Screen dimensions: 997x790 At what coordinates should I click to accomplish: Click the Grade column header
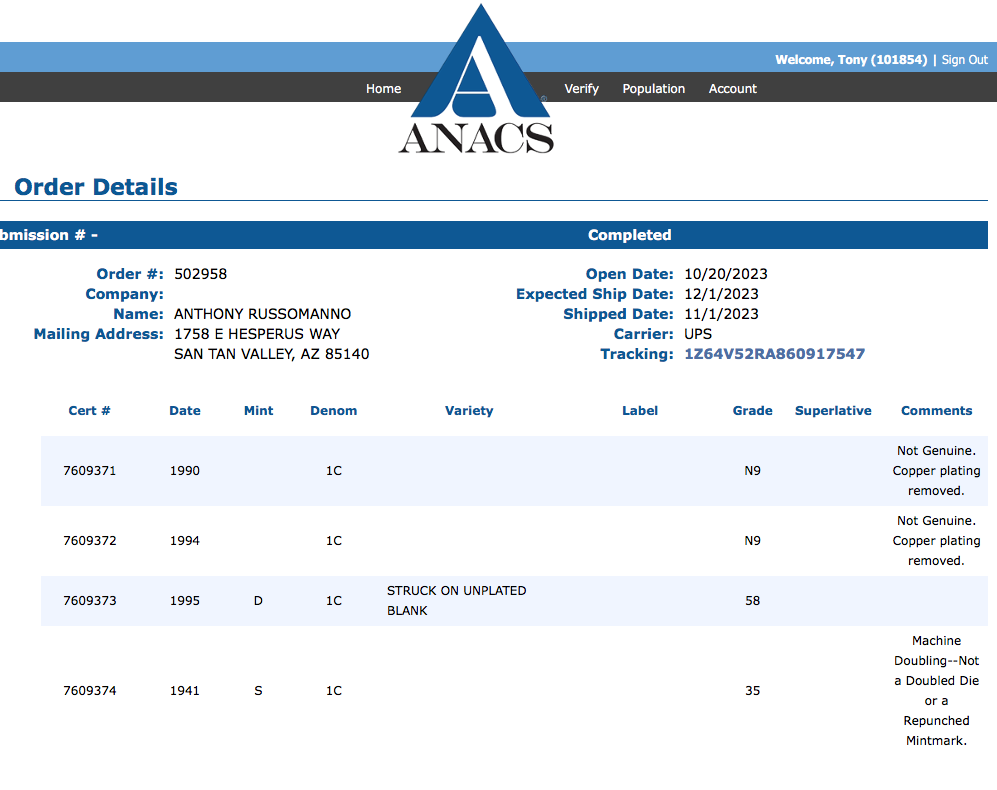[752, 411]
